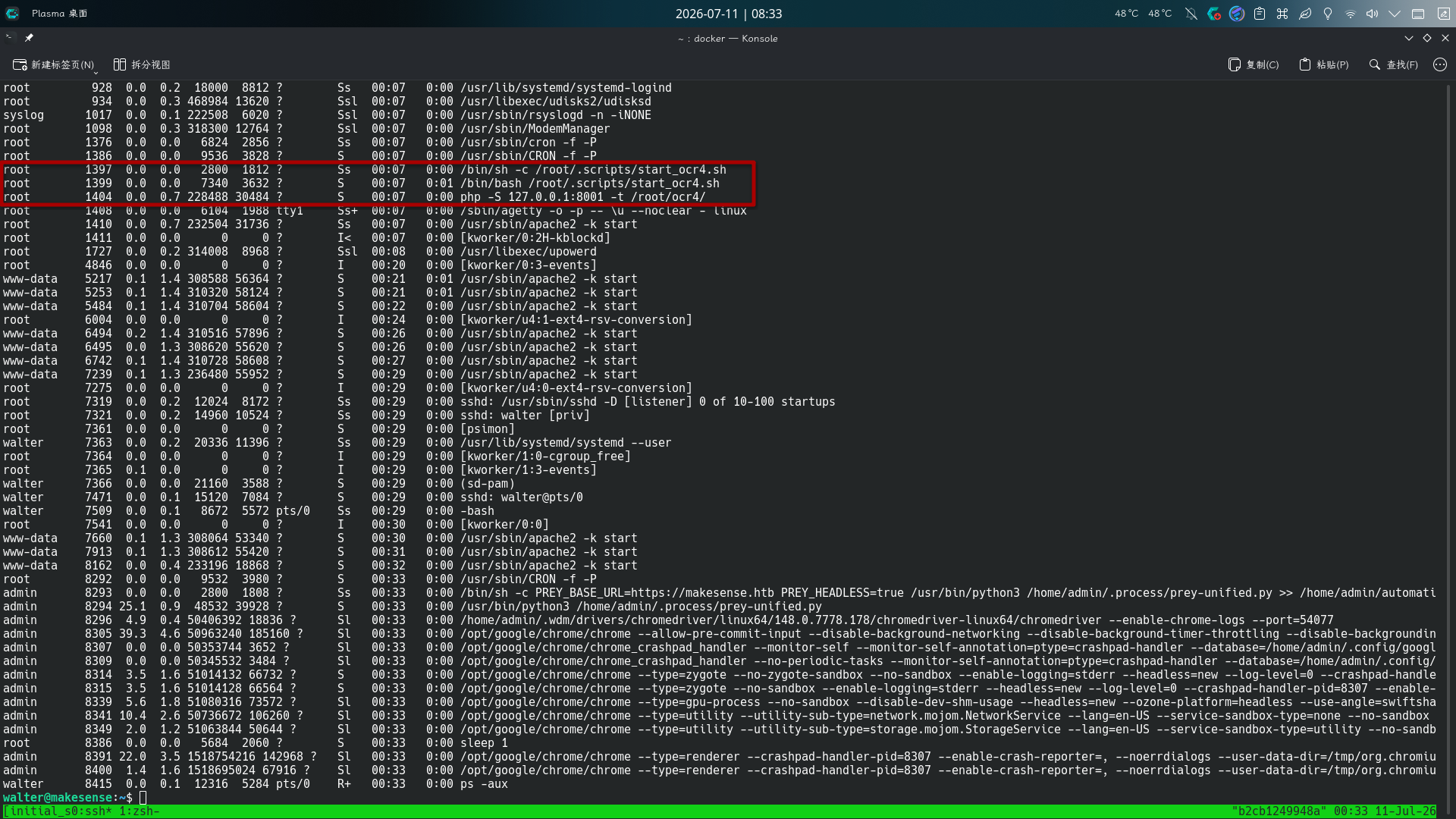Click the chromedriver --port=54077 process line
1456x819 pixels.
(668, 620)
